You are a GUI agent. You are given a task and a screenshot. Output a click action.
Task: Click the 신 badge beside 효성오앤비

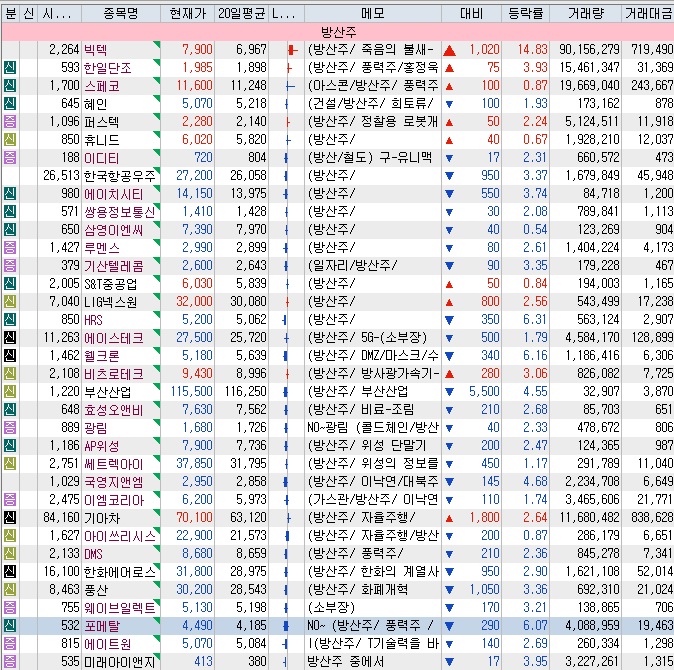[10, 410]
